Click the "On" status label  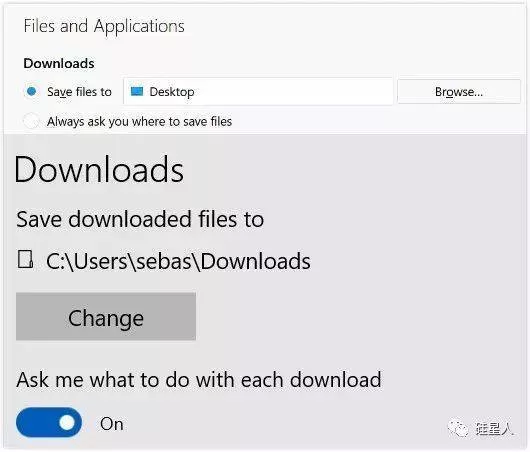112,424
